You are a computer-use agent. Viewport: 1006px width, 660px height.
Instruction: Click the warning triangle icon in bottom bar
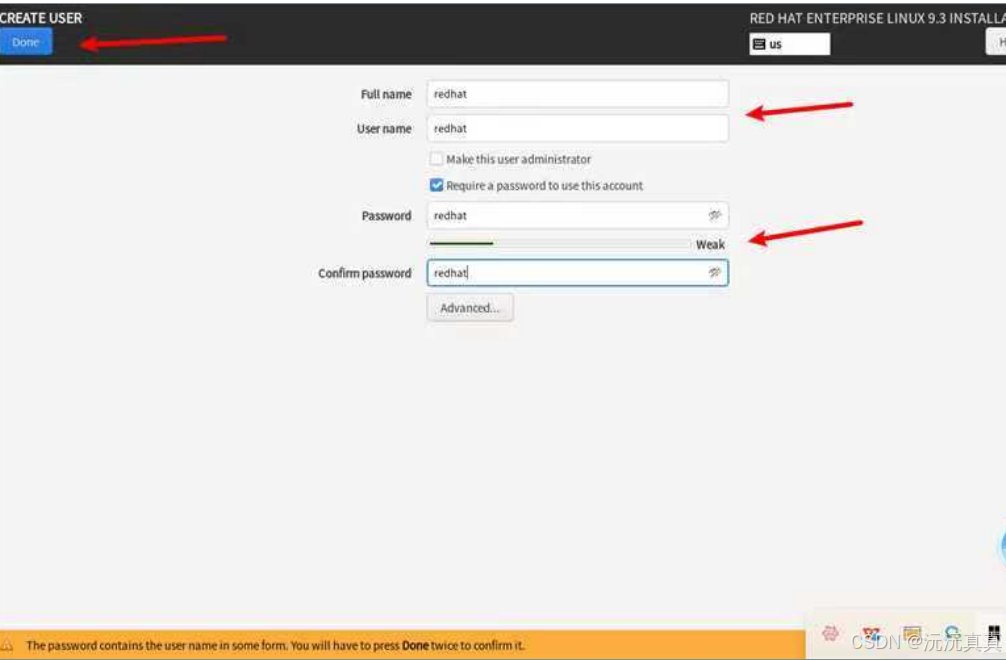pyautogui.click(x=7, y=645)
